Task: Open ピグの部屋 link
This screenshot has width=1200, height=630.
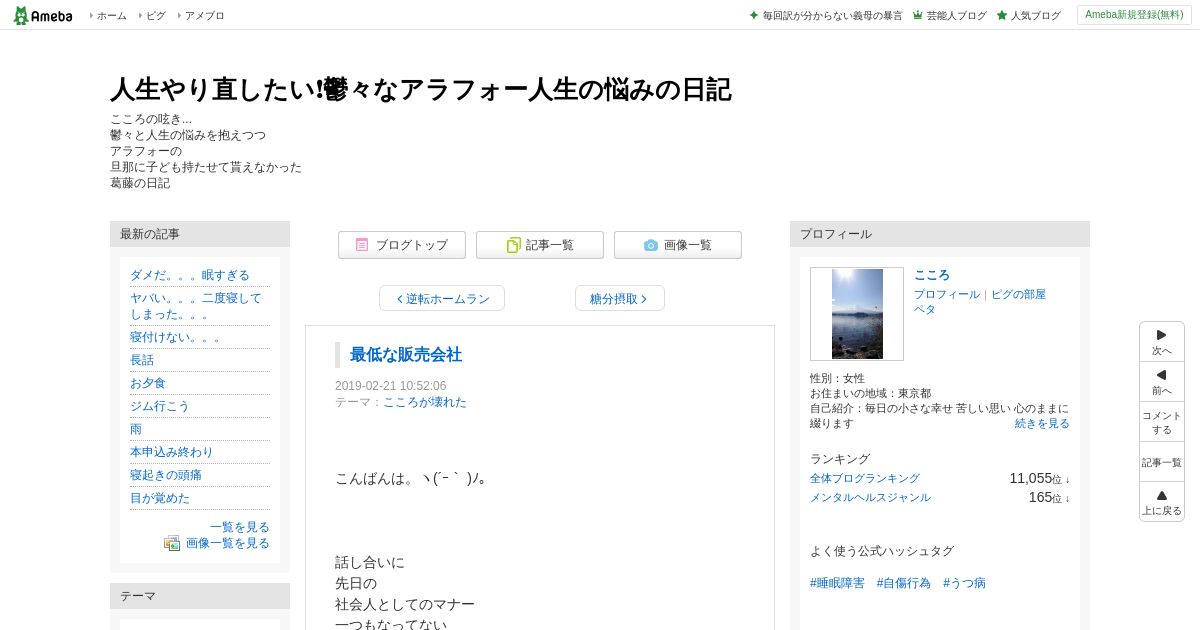Action: 1018,294
